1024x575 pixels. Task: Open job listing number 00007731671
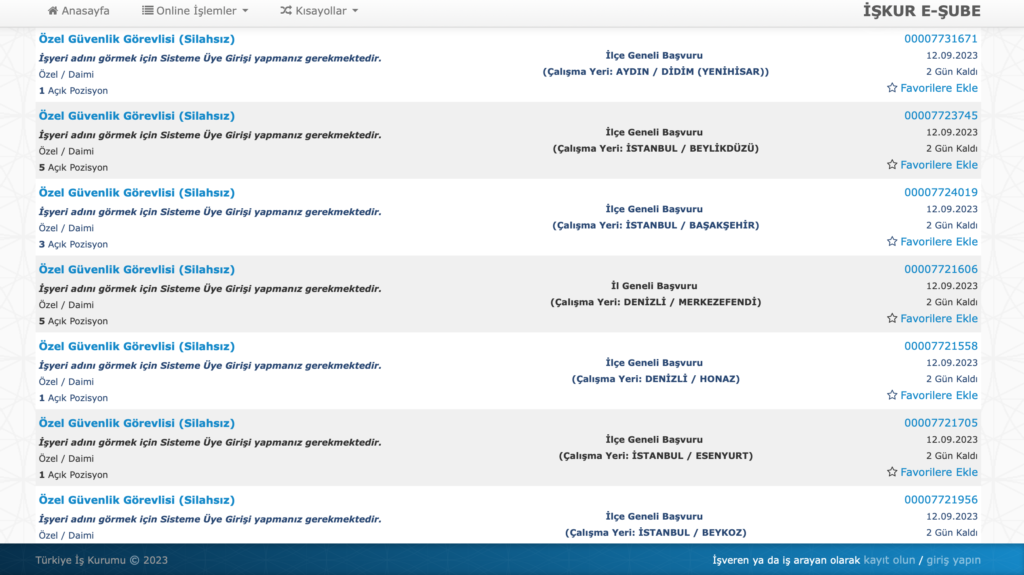tap(940, 39)
